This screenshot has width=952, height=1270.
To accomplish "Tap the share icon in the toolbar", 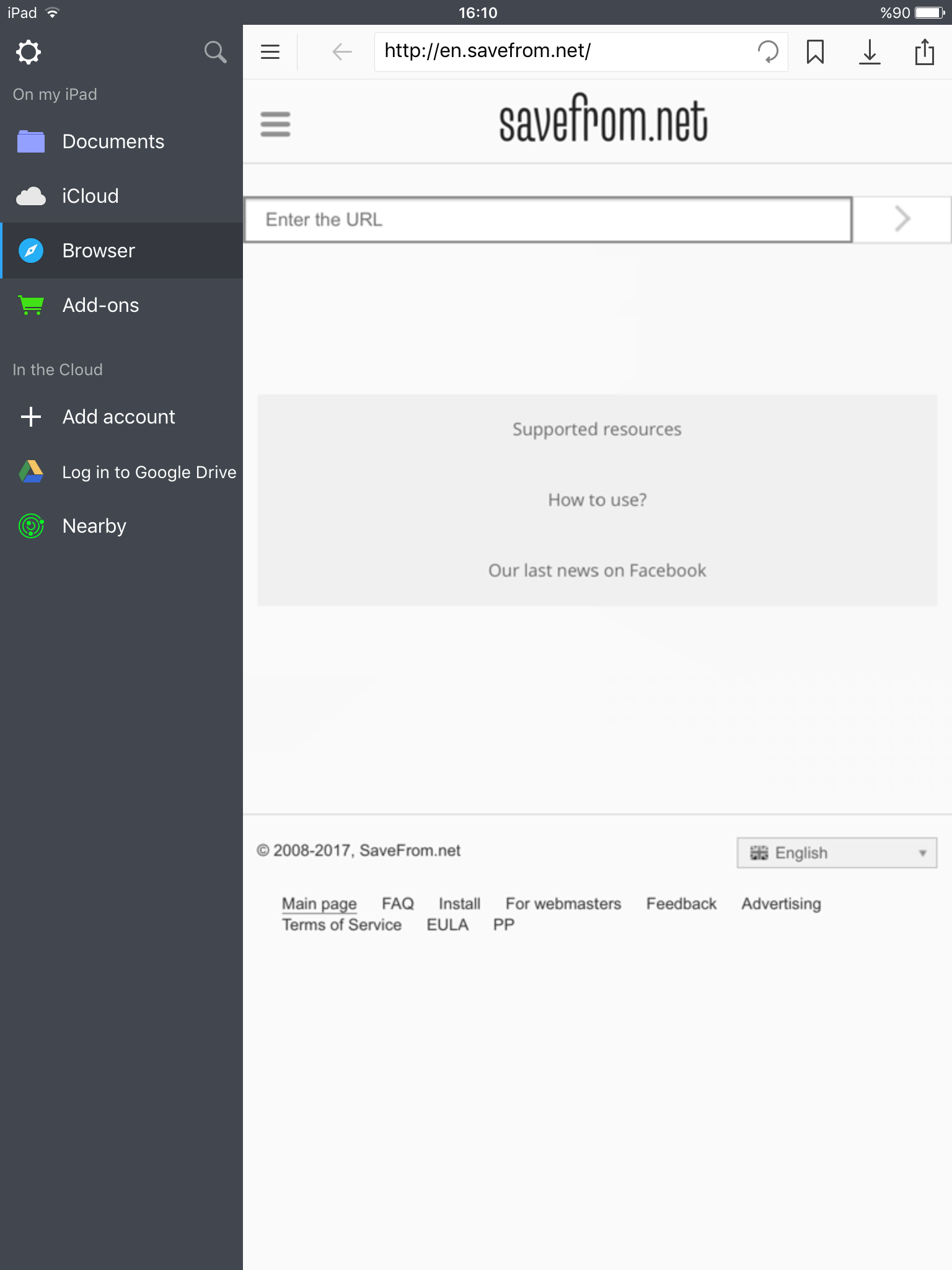I will tap(924, 51).
